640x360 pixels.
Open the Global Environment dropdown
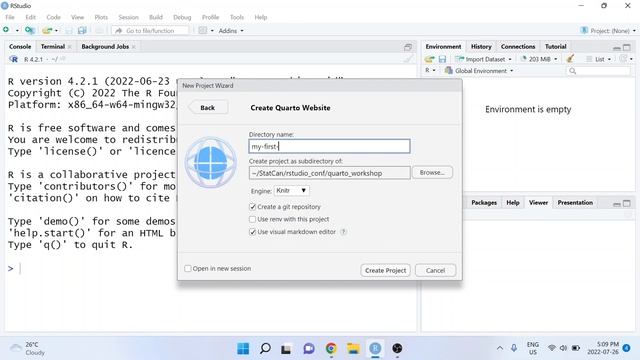[x=479, y=71]
